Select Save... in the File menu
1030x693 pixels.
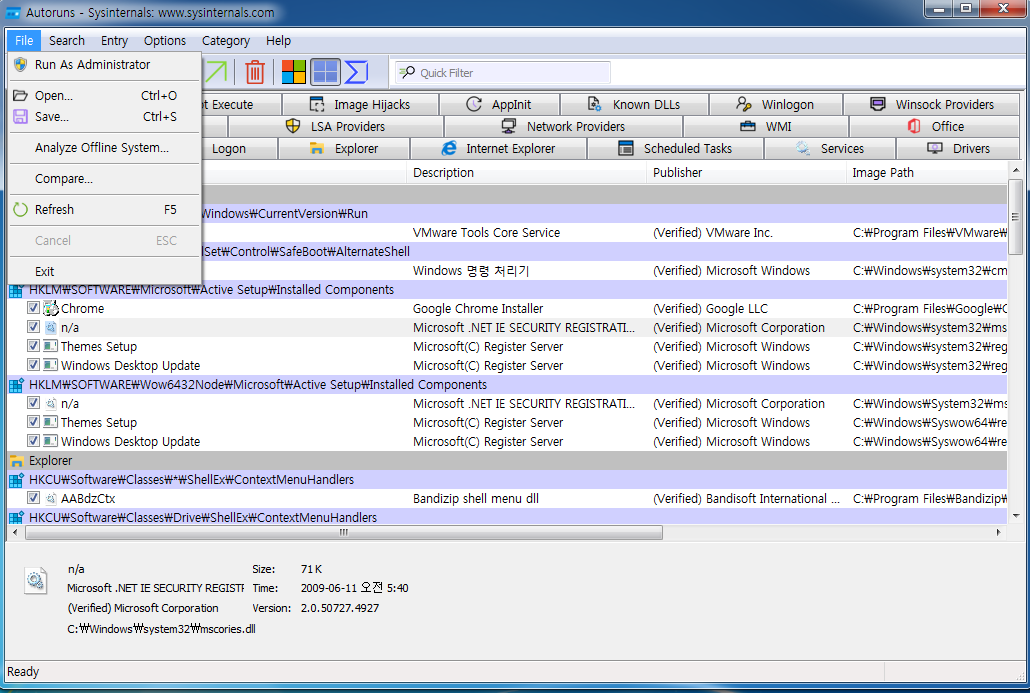105,116
